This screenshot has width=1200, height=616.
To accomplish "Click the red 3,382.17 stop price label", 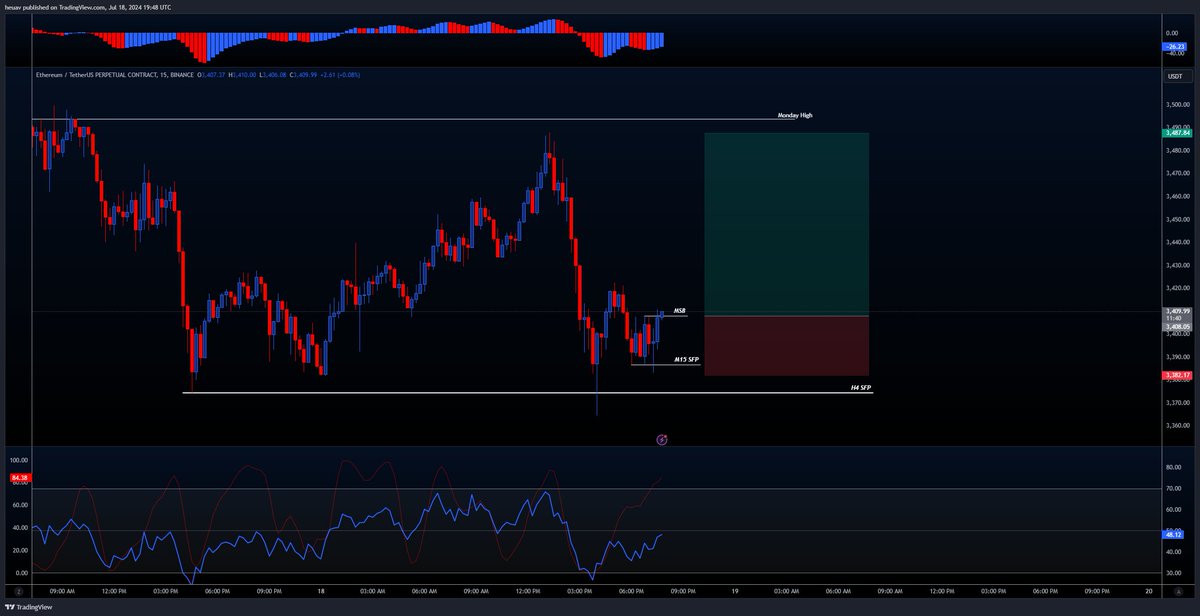I will [x=1176, y=375].
